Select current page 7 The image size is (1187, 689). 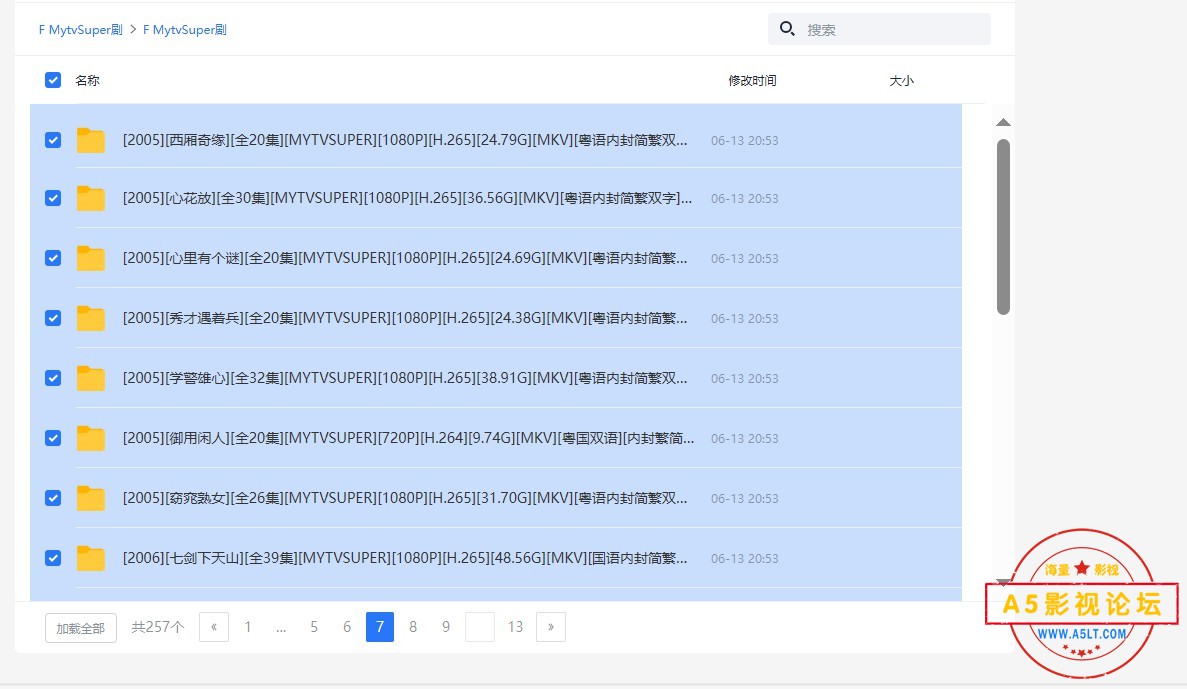(380, 627)
